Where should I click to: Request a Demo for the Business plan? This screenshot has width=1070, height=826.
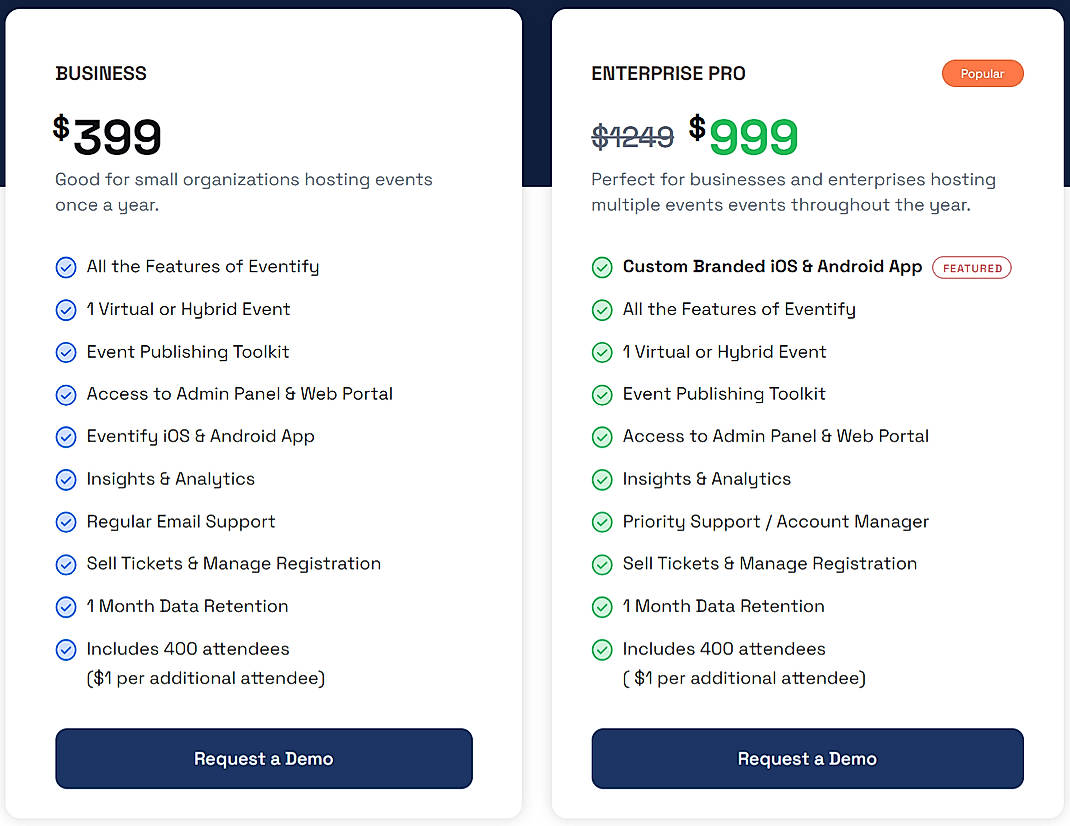263,758
